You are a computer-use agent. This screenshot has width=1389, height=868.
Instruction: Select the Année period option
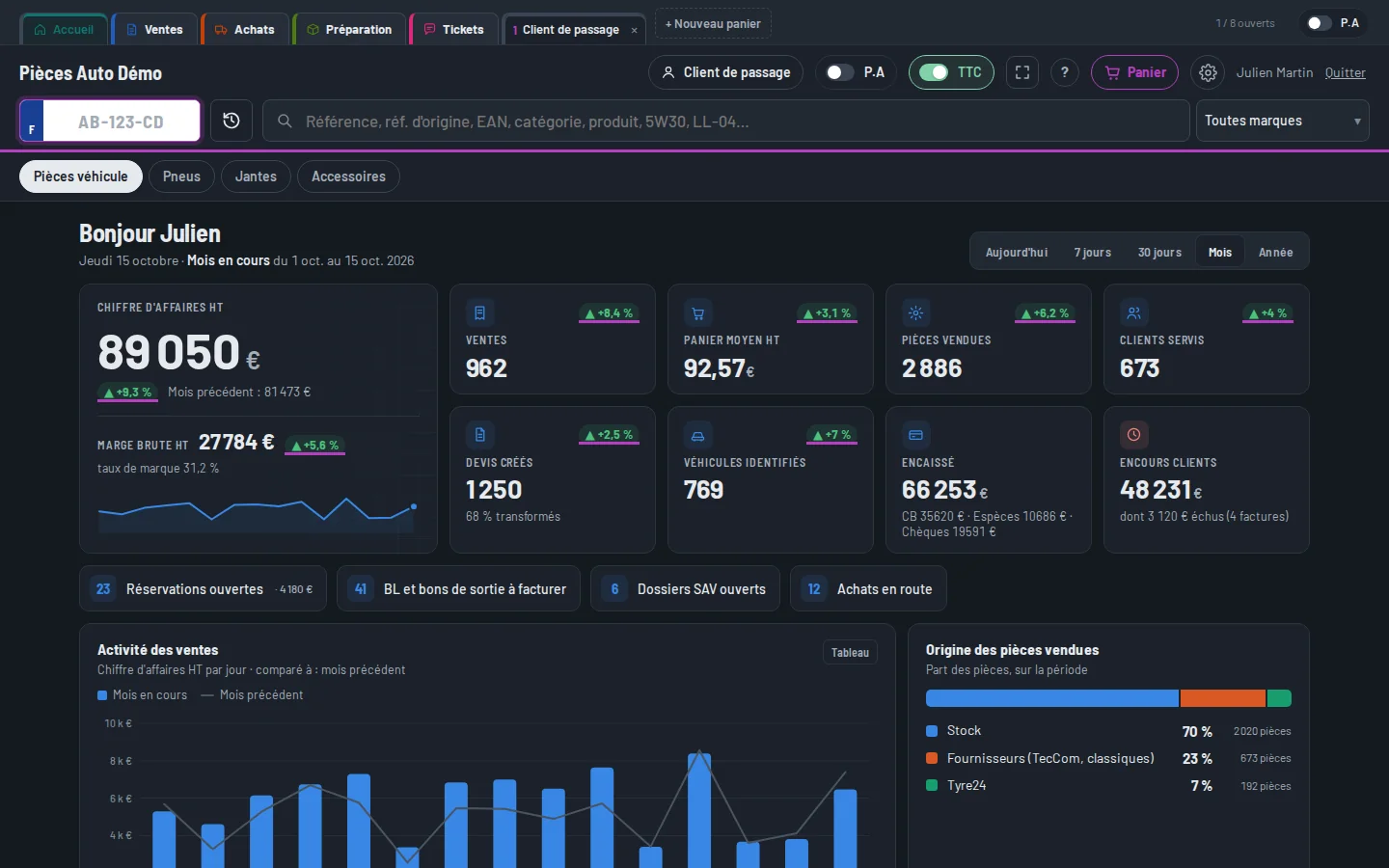tap(1275, 253)
